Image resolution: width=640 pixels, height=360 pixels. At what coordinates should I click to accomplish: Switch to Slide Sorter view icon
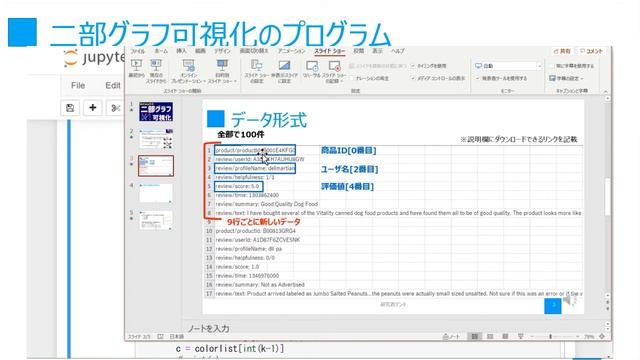490,336
